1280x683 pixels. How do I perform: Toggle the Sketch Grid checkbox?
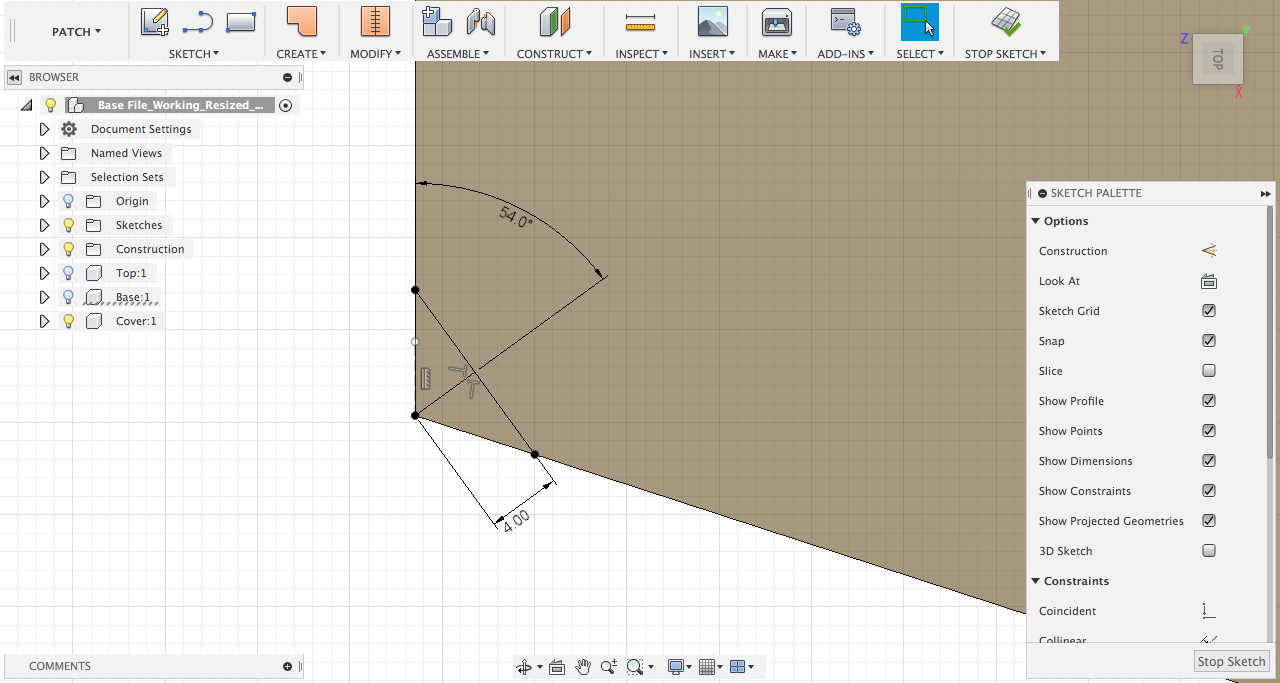tap(1209, 311)
